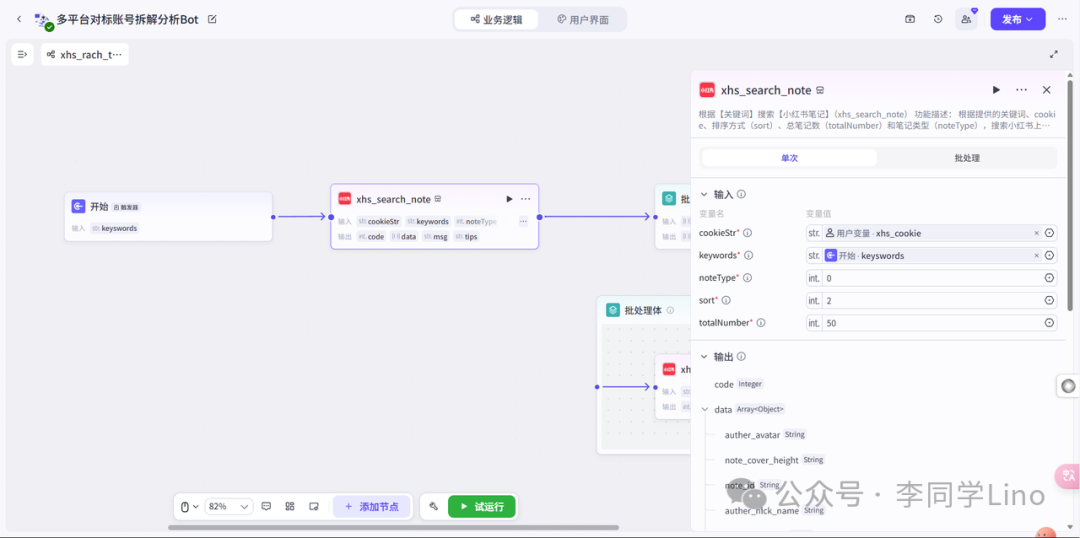Image resolution: width=1080 pixels, height=538 pixels.
Task: Click the noteType value field showing 0
Action: tap(931, 278)
